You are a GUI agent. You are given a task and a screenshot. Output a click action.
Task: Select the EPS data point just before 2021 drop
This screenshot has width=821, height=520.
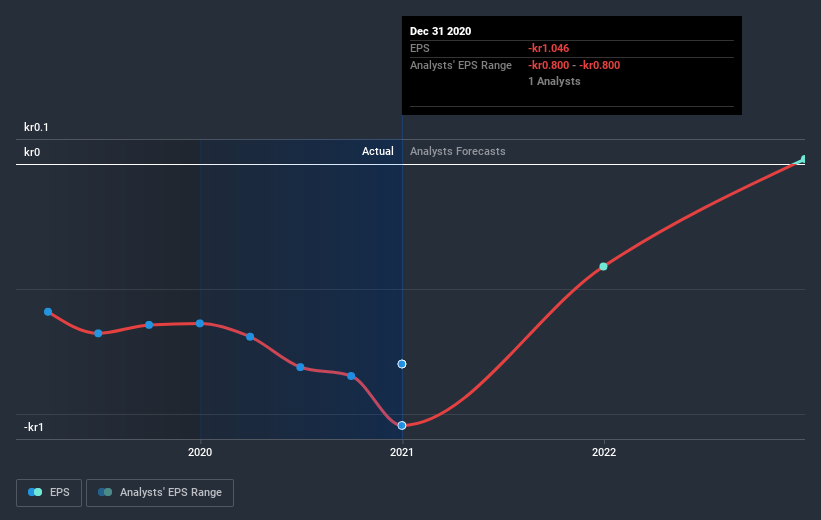coord(351,376)
